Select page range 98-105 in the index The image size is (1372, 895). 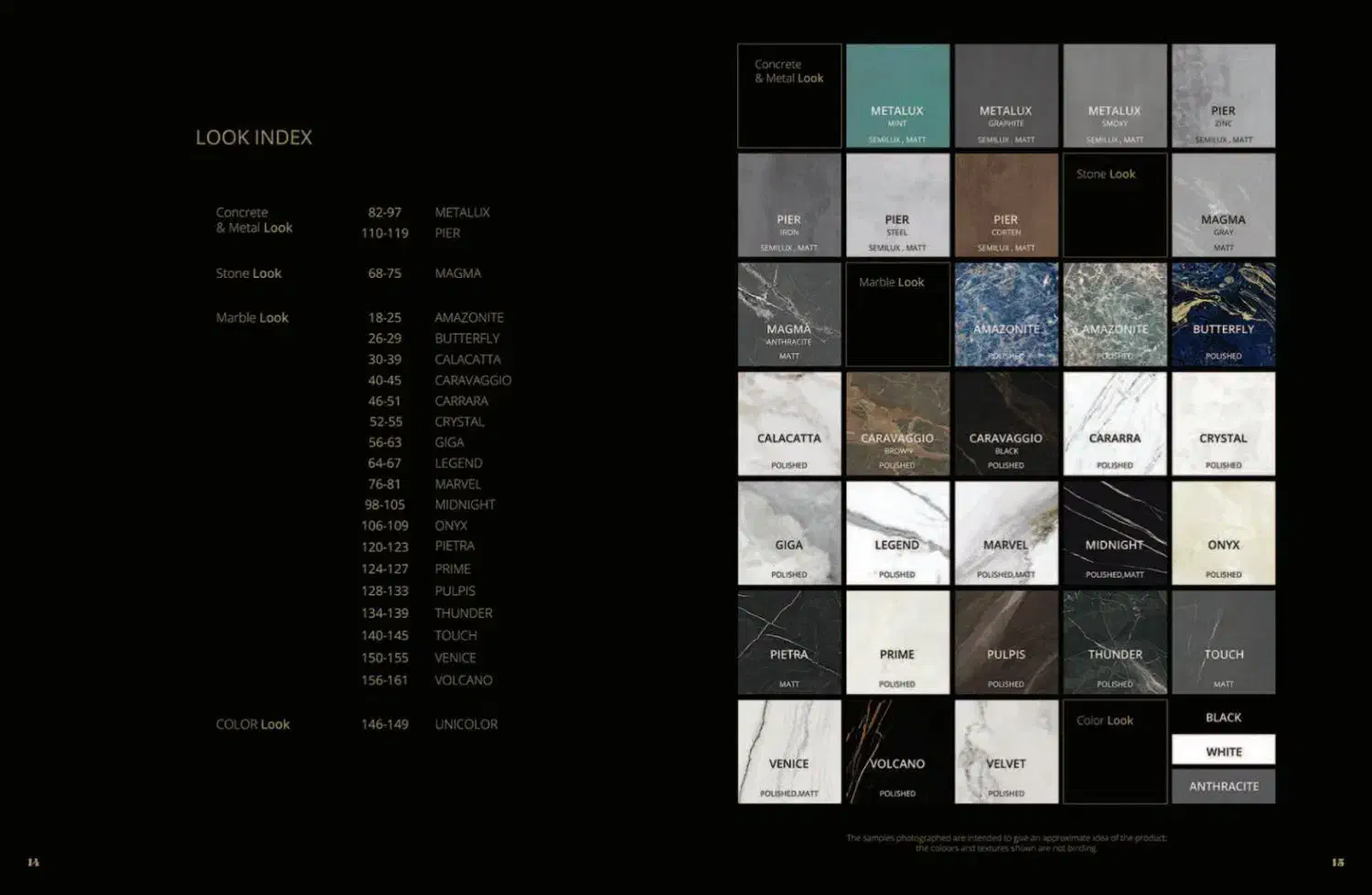click(x=384, y=505)
